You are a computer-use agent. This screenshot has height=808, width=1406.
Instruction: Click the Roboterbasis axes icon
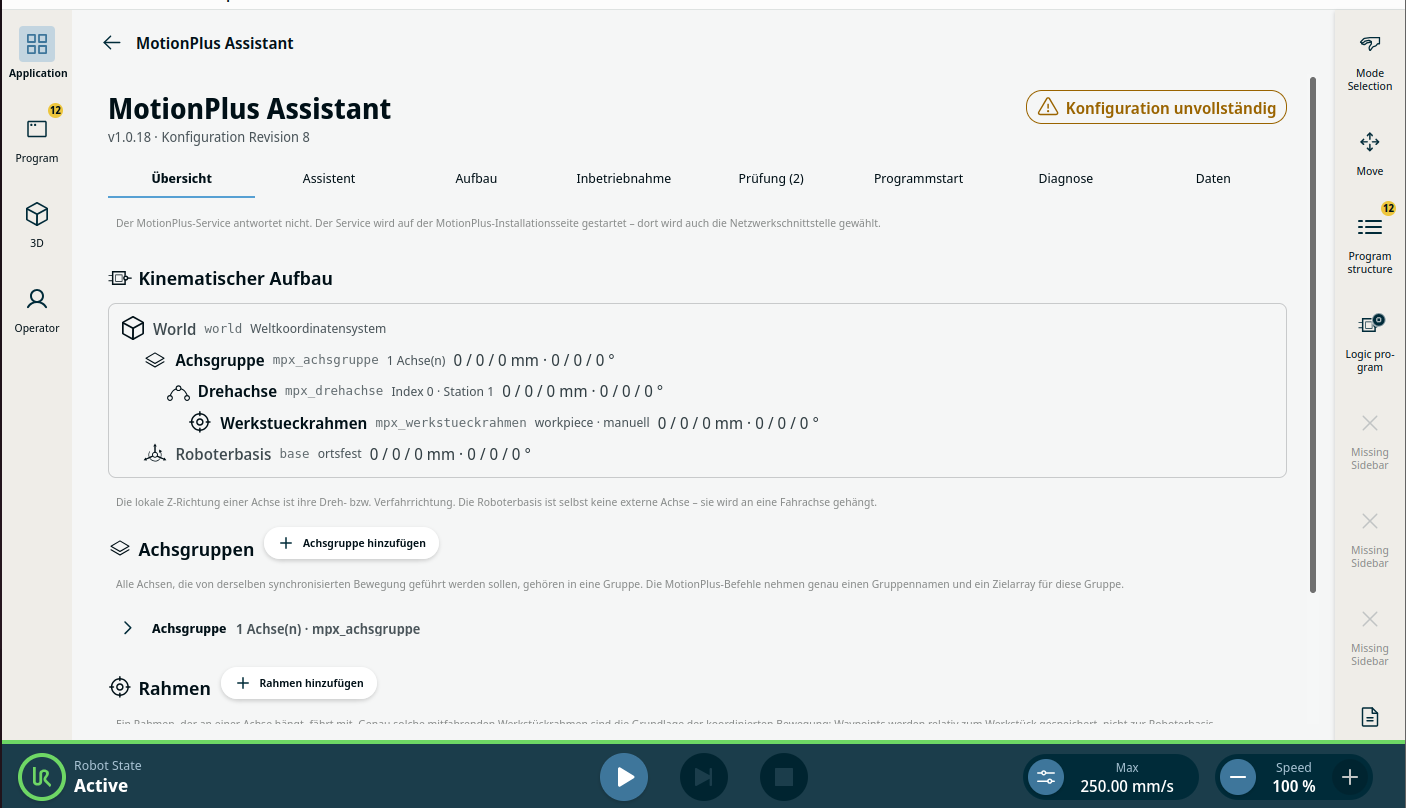(x=155, y=454)
